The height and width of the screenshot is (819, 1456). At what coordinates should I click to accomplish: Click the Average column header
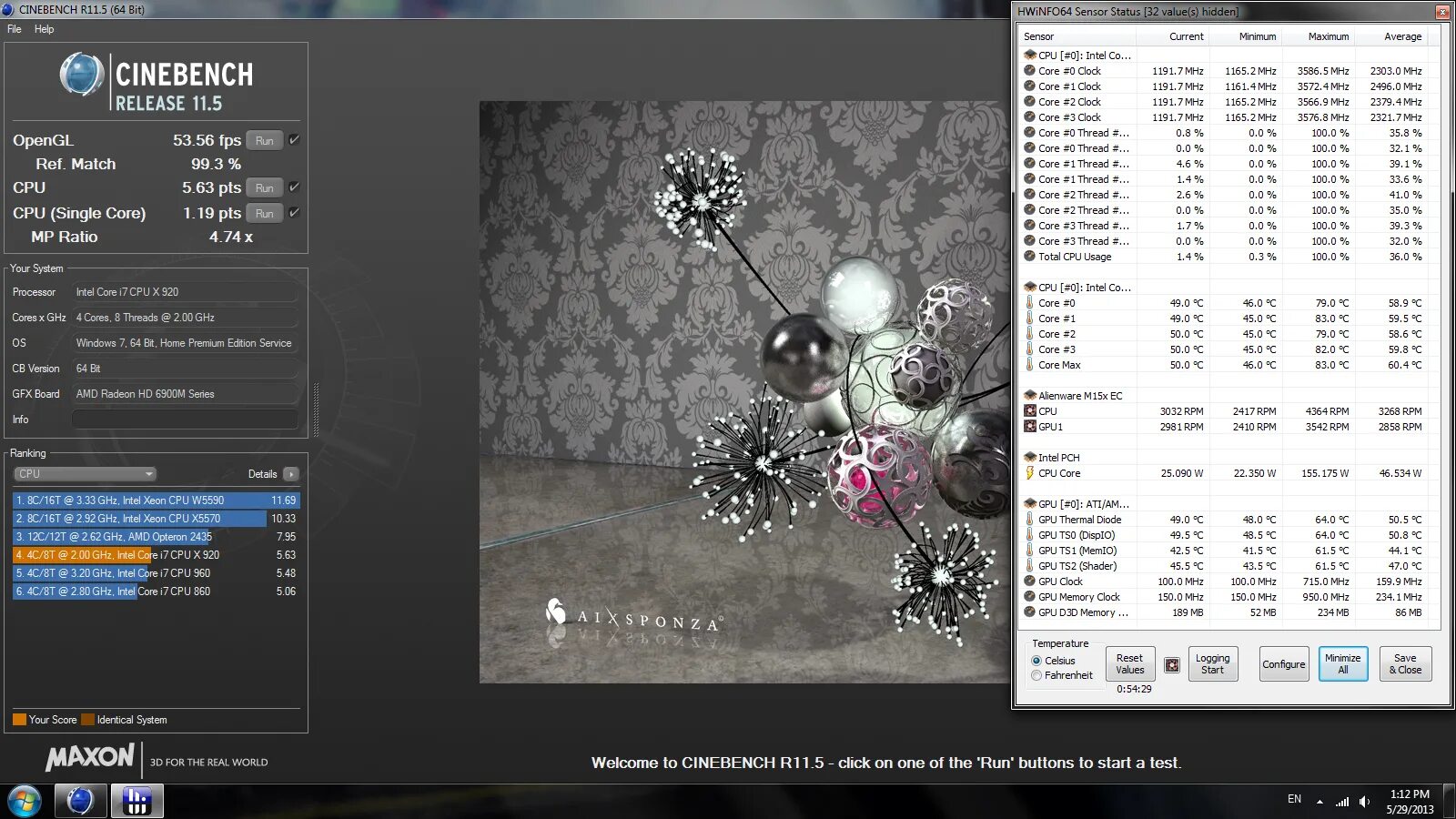click(x=1390, y=36)
